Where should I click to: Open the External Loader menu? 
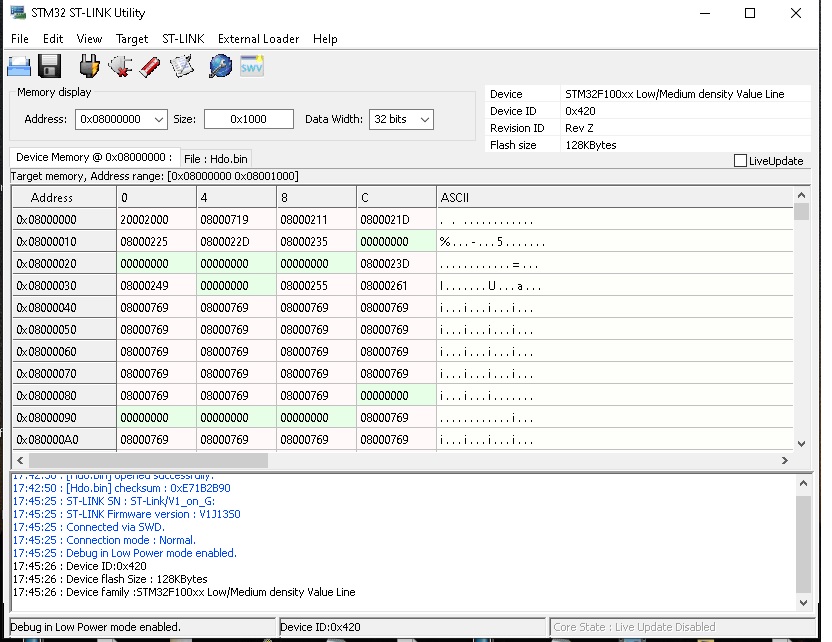coord(258,39)
